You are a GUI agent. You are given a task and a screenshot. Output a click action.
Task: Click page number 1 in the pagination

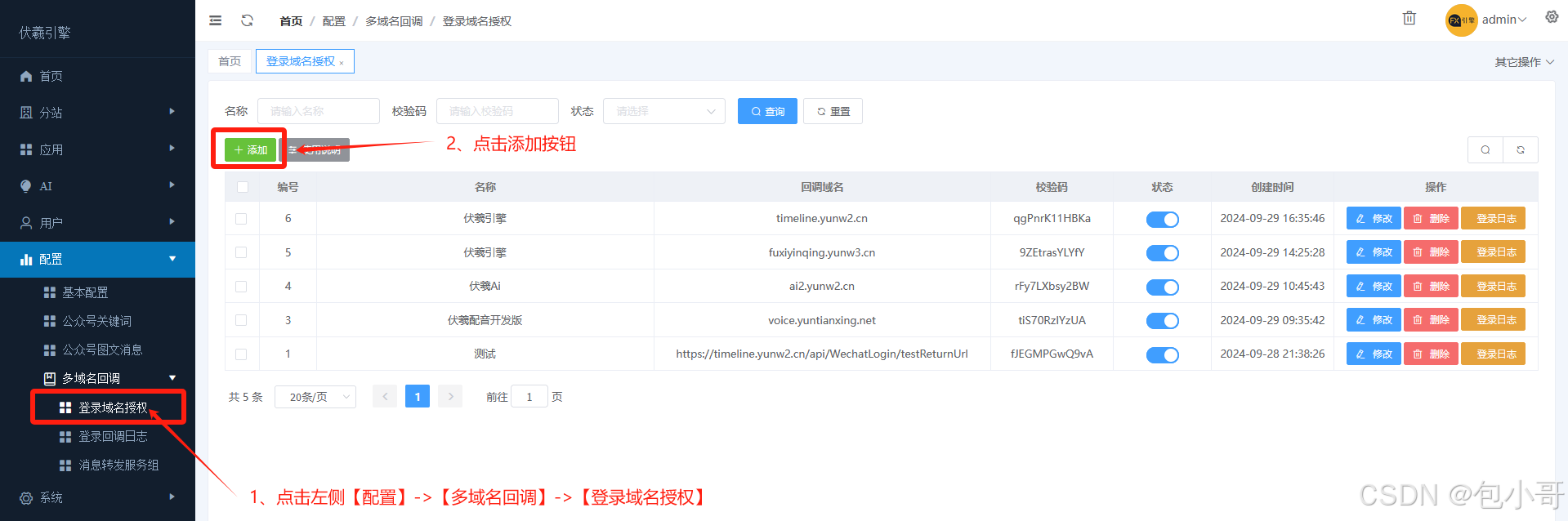418,397
